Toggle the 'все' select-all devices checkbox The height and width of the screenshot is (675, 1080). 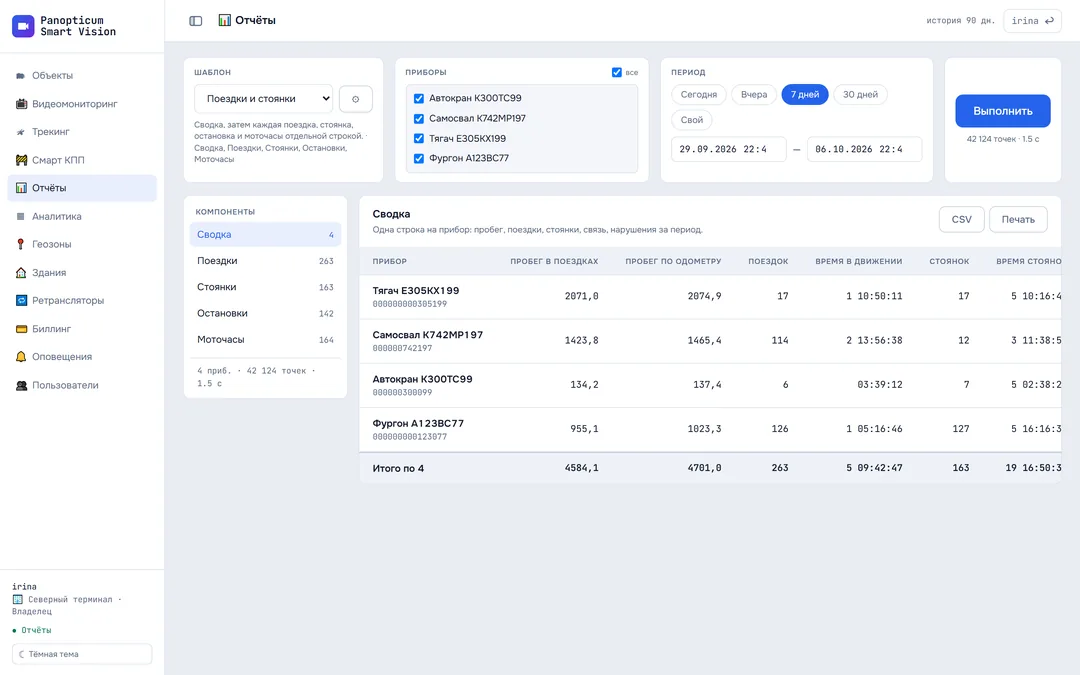point(616,72)
